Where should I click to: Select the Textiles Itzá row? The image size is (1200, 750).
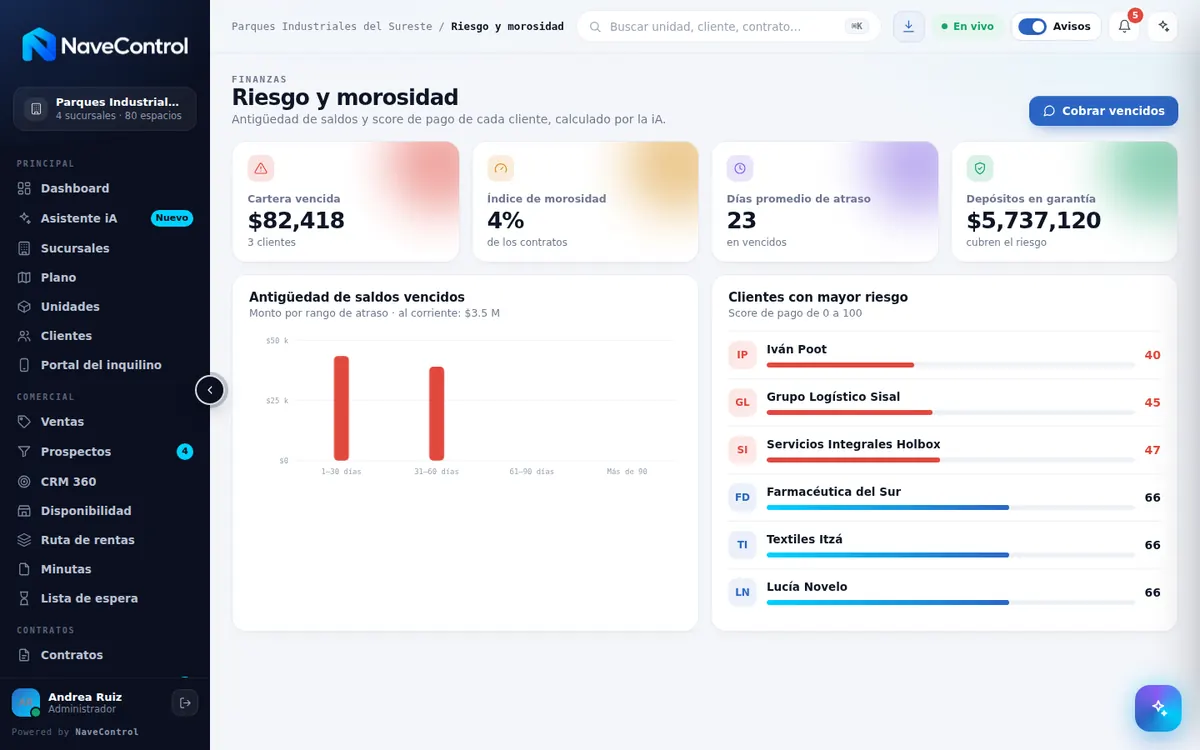[x=944, y=545]
